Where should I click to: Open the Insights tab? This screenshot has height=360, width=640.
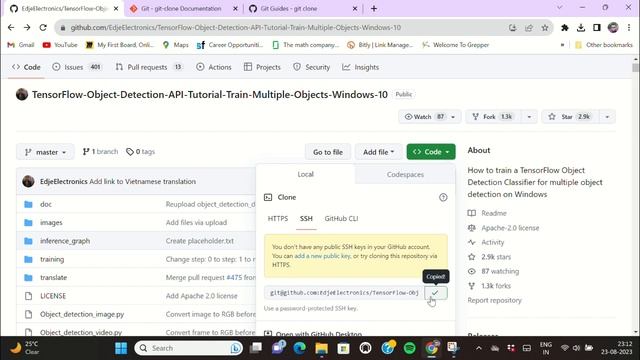pyautogui.click(x=360, y=67)
